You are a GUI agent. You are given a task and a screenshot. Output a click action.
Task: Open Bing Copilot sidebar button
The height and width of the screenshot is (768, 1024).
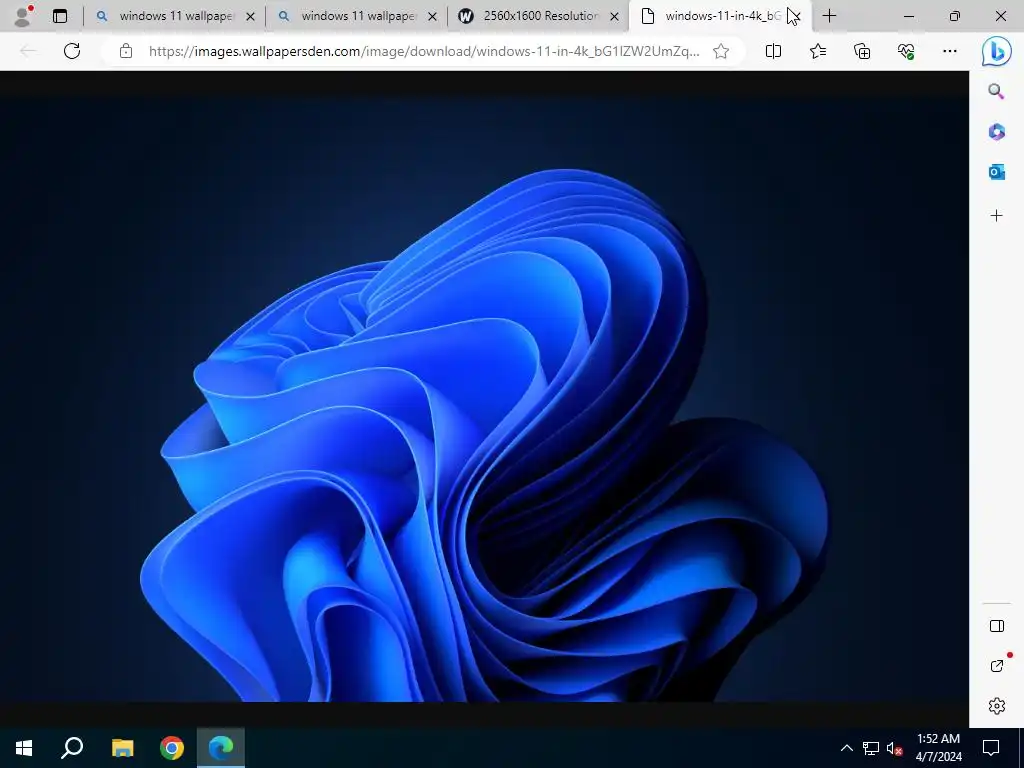[x=997, y=52]
